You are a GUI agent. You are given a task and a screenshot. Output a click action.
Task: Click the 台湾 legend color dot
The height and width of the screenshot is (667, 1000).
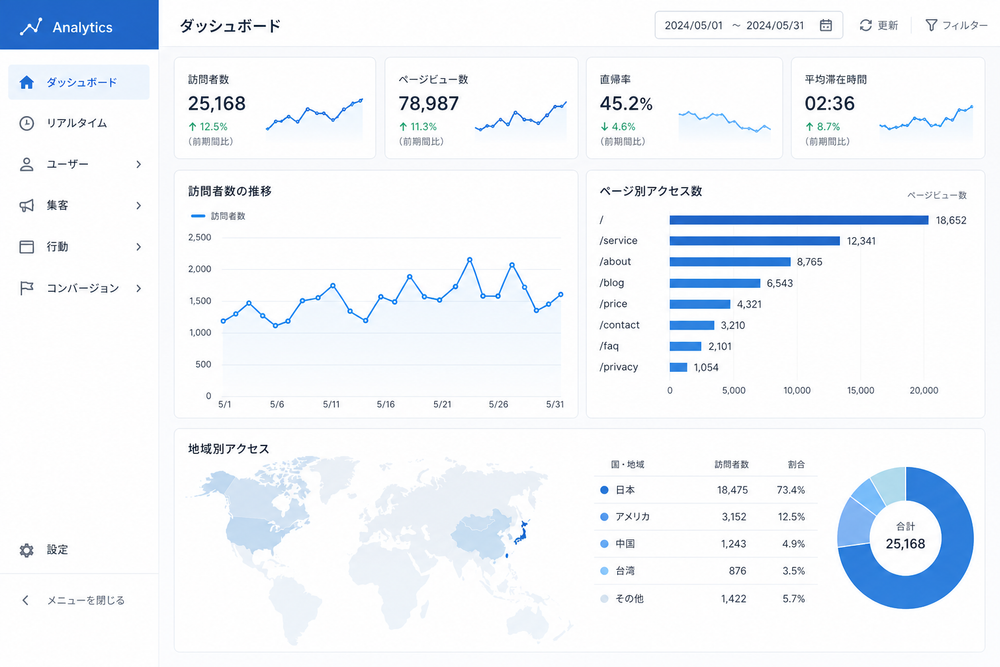point(605,571)
